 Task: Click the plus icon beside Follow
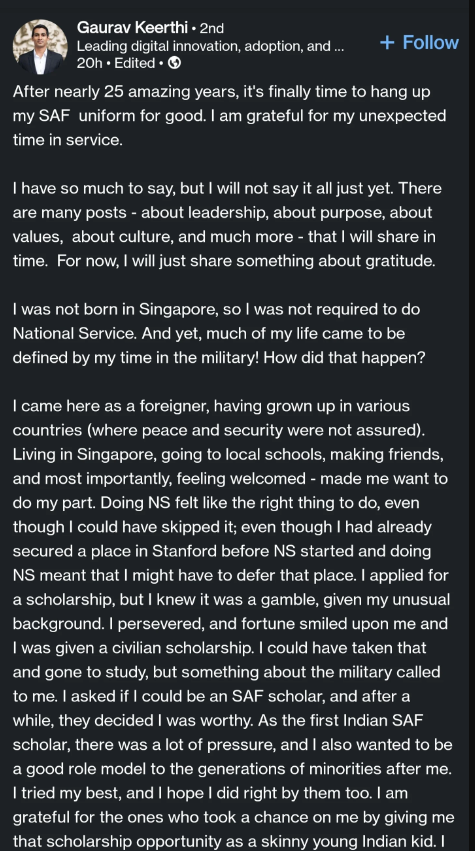pos(387,42)
